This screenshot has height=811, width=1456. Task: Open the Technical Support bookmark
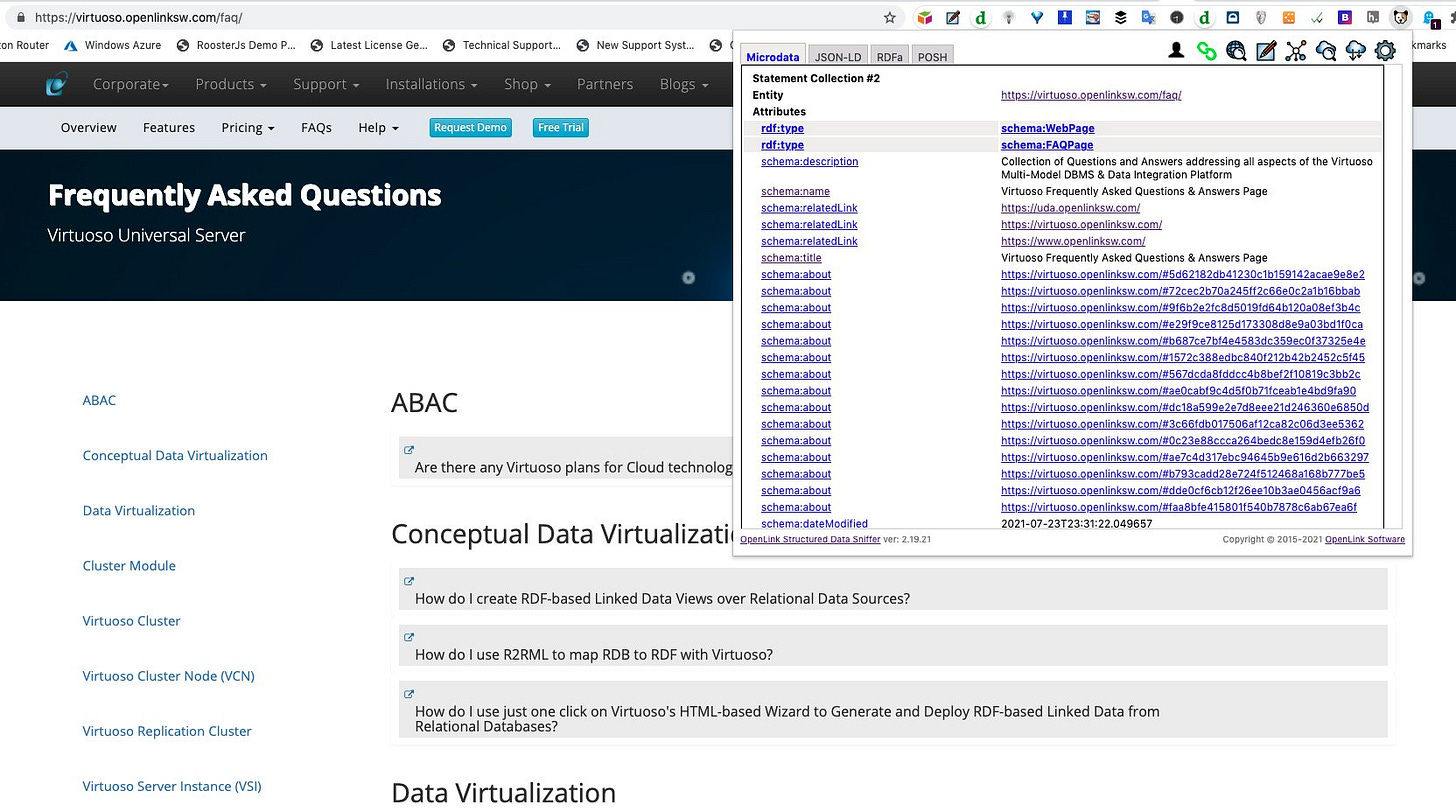503,45
